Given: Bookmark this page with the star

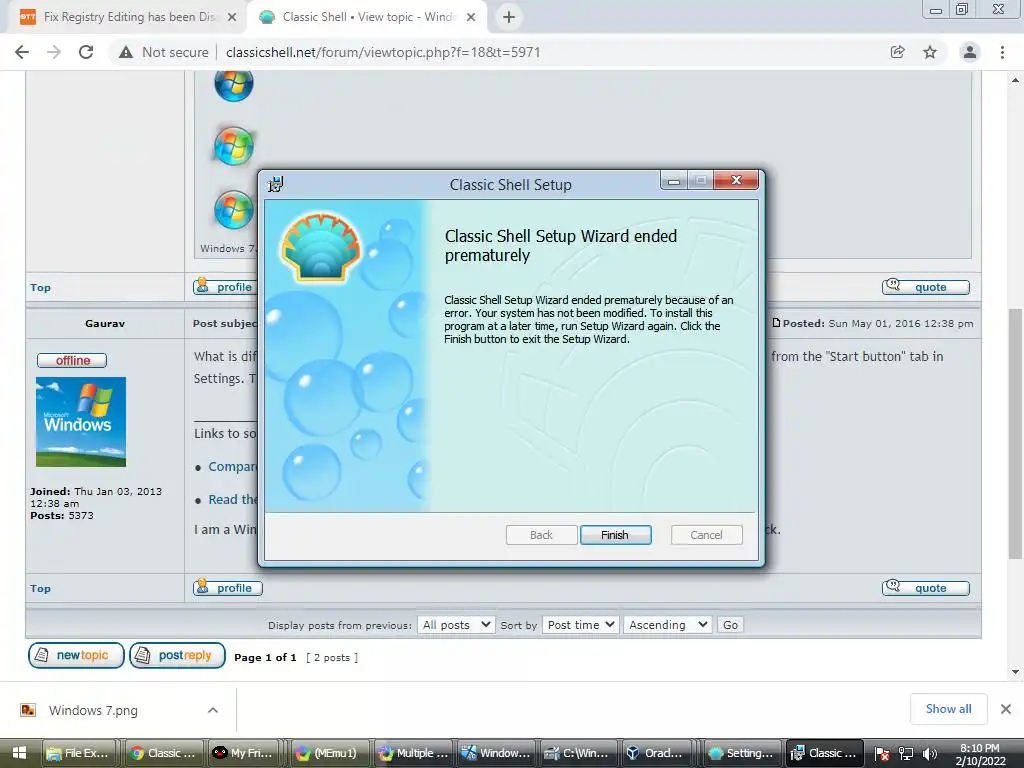Looking at the screenshot, I should (x=930, y=52).
